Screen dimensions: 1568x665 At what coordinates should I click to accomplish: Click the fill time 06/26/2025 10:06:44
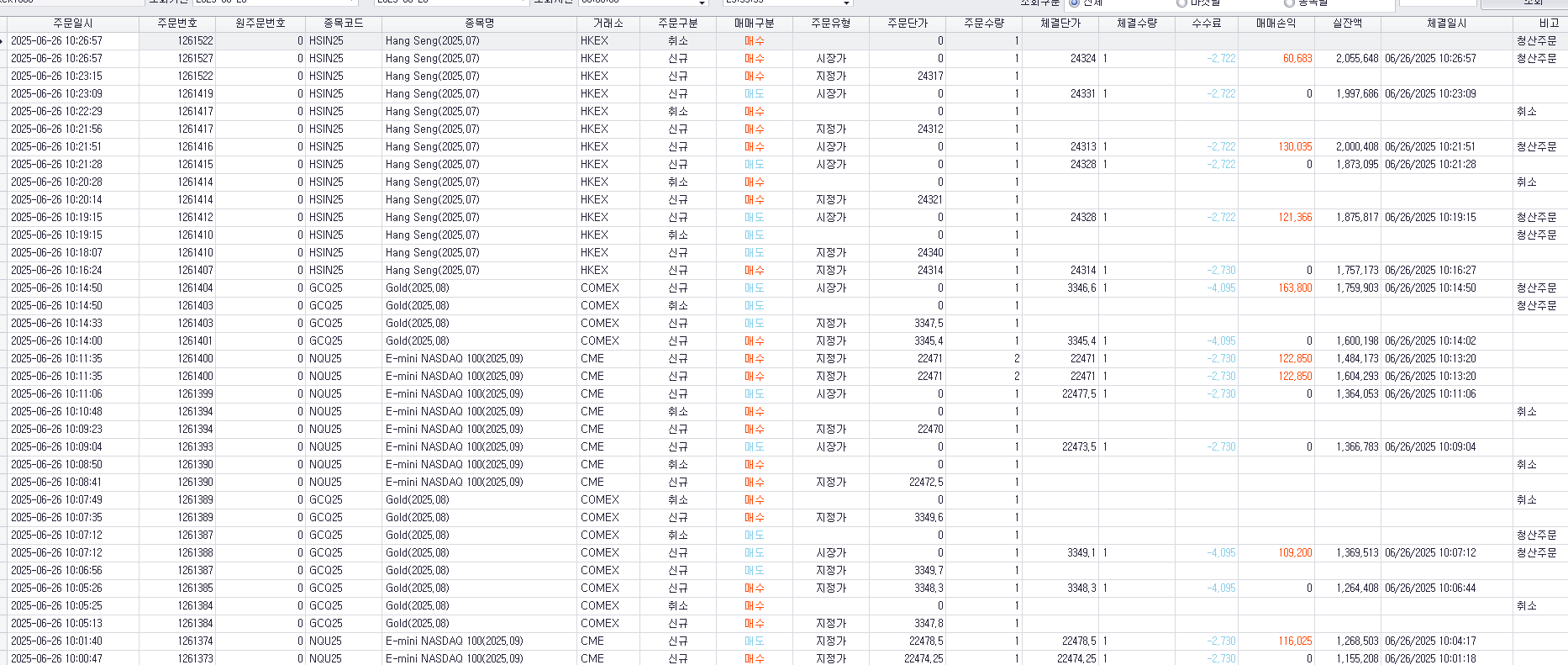(x=1430, y=588)
